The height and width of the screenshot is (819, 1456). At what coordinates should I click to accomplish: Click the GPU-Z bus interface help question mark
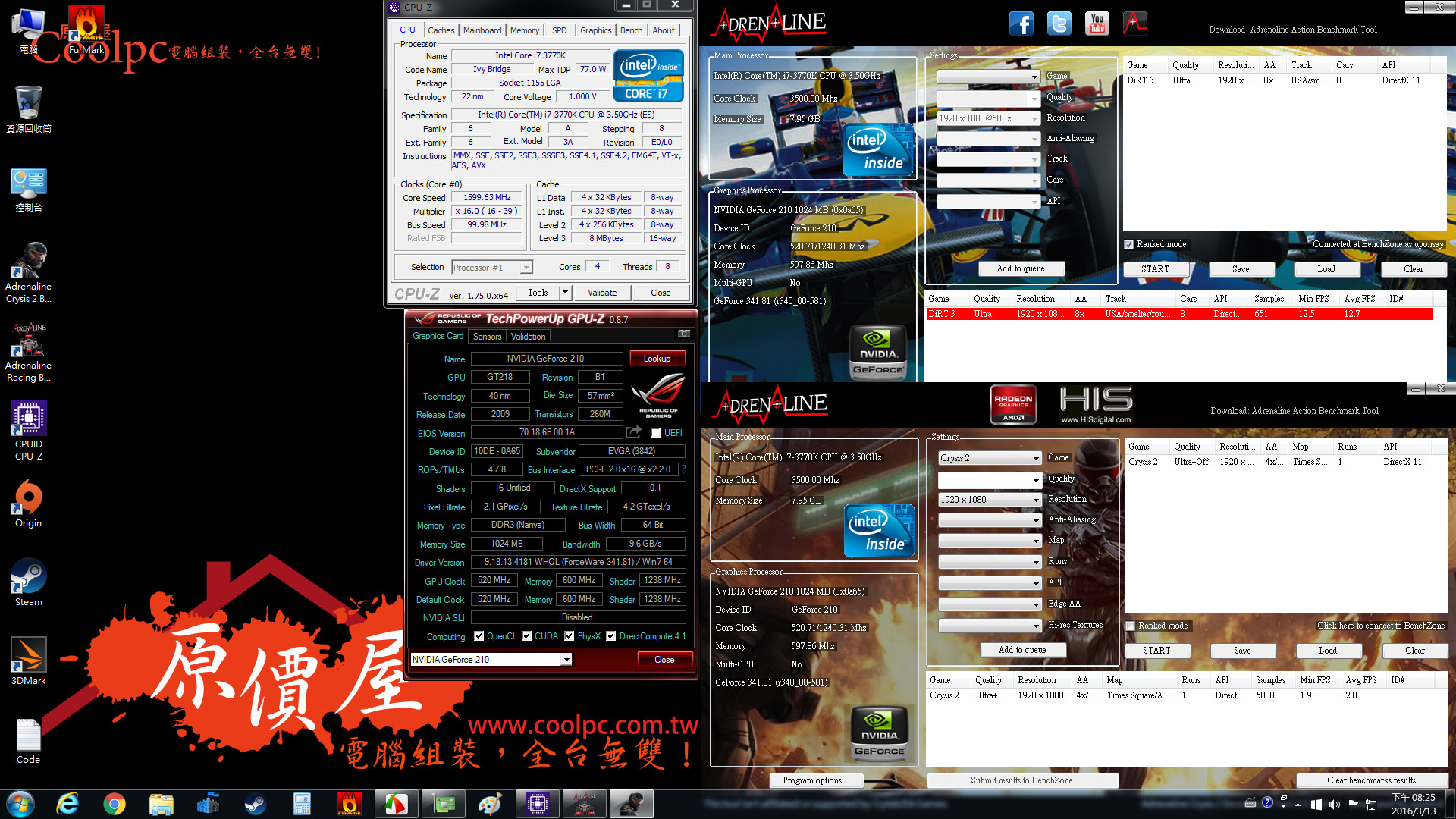click(683, 470)
